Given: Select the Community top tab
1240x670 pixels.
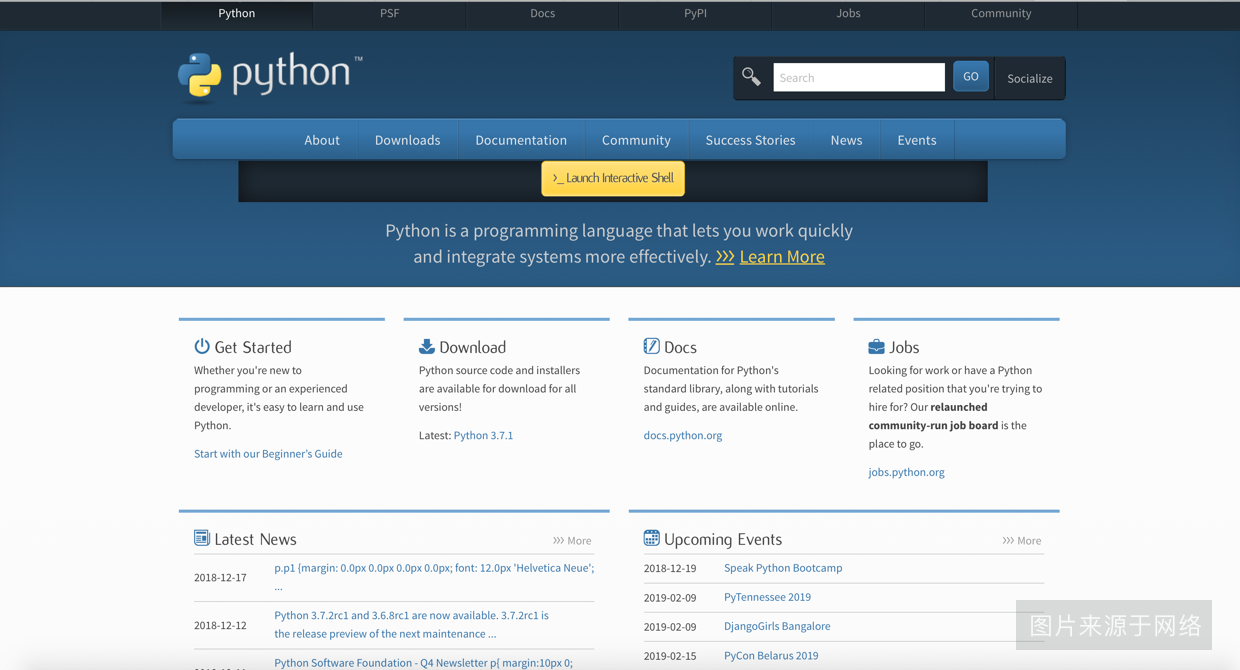Looking at the screenshot, I should 1001,14.
